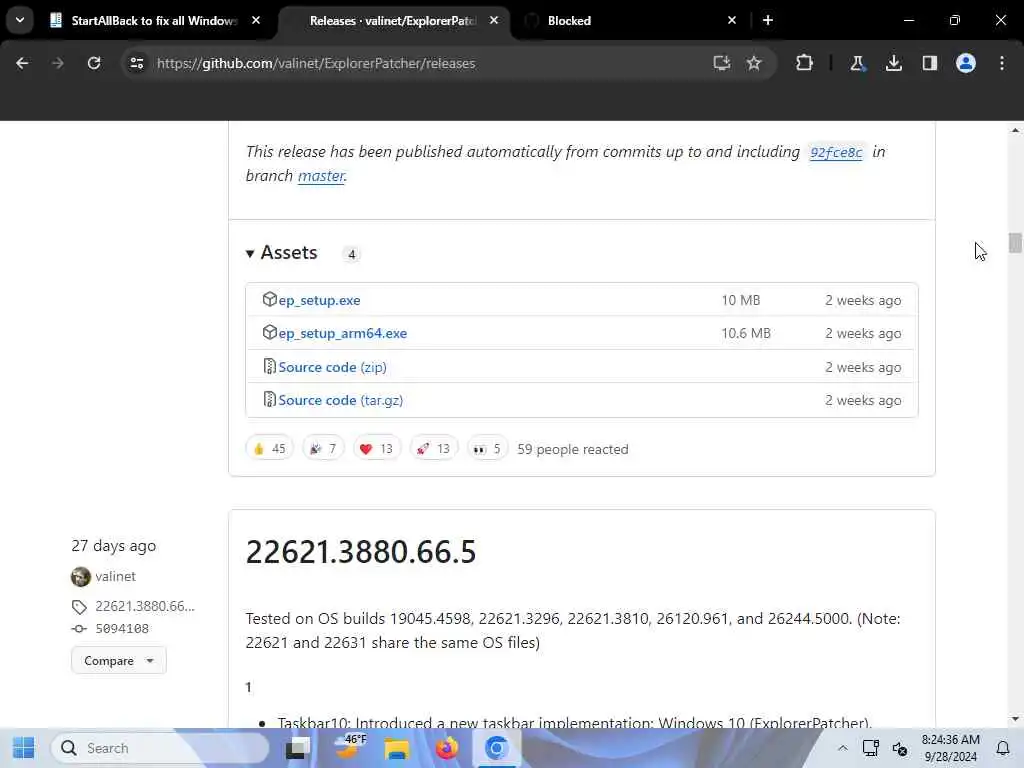
Task: Click the party popper reaction with 7
Action: tap(323, 449)
